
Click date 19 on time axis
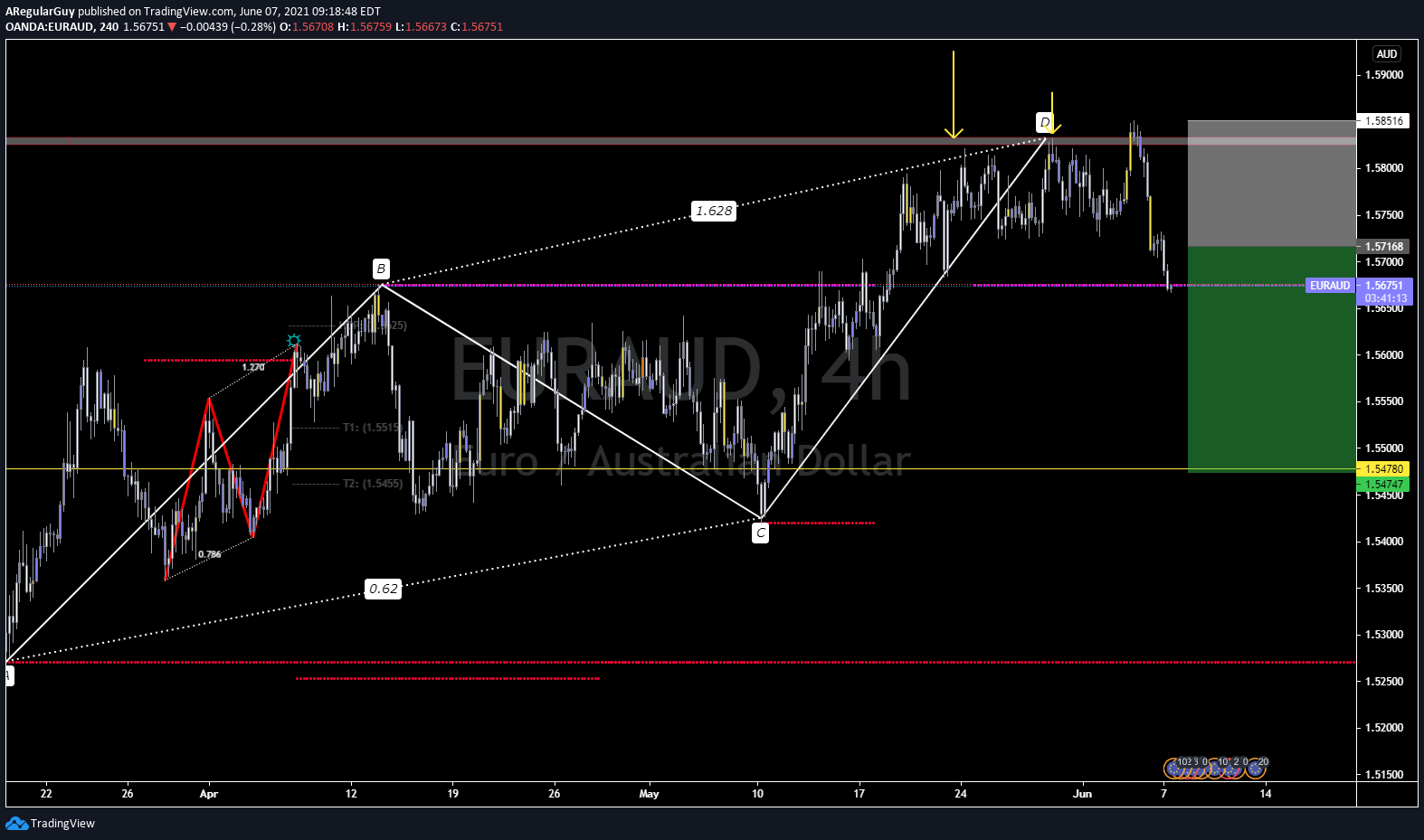(x=452, y=794)
